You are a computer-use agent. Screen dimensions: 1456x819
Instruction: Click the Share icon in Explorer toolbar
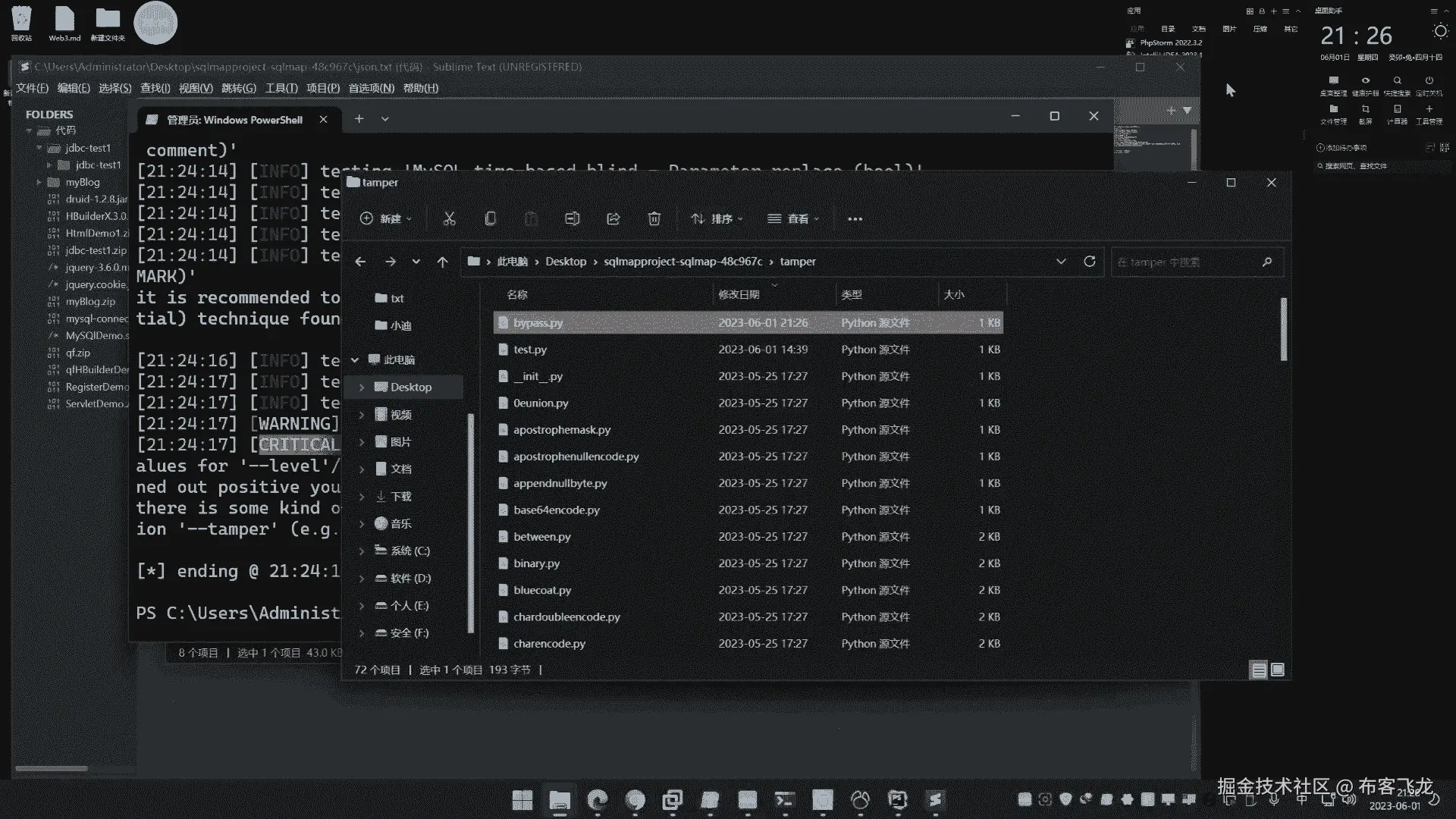[x=613, y=219]
